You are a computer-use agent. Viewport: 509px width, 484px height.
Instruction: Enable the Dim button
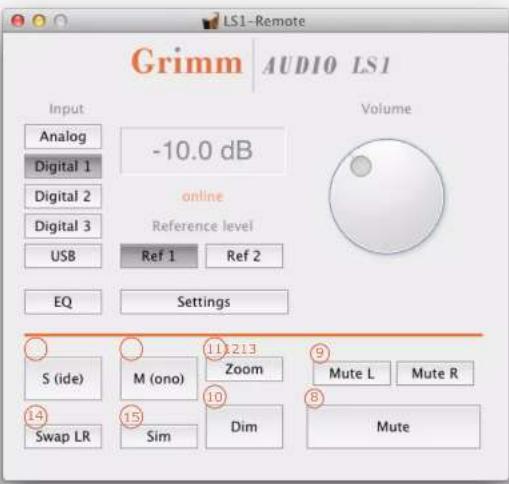244,427
